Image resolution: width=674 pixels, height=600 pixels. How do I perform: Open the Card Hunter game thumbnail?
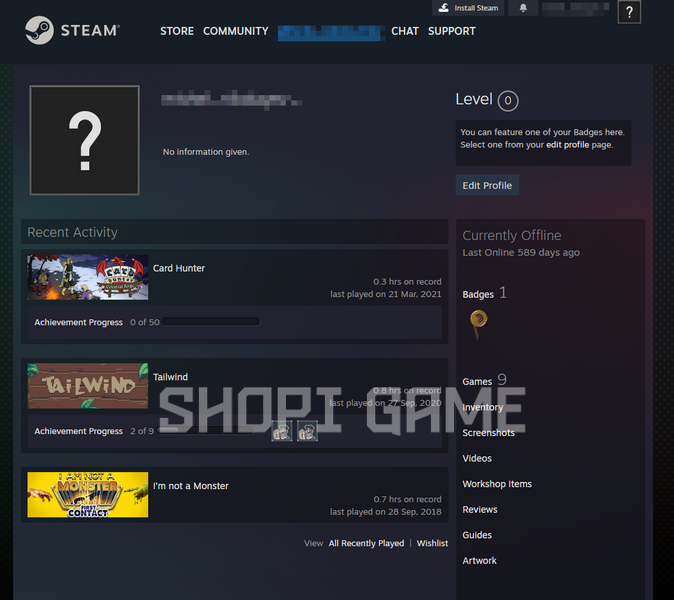88,277
